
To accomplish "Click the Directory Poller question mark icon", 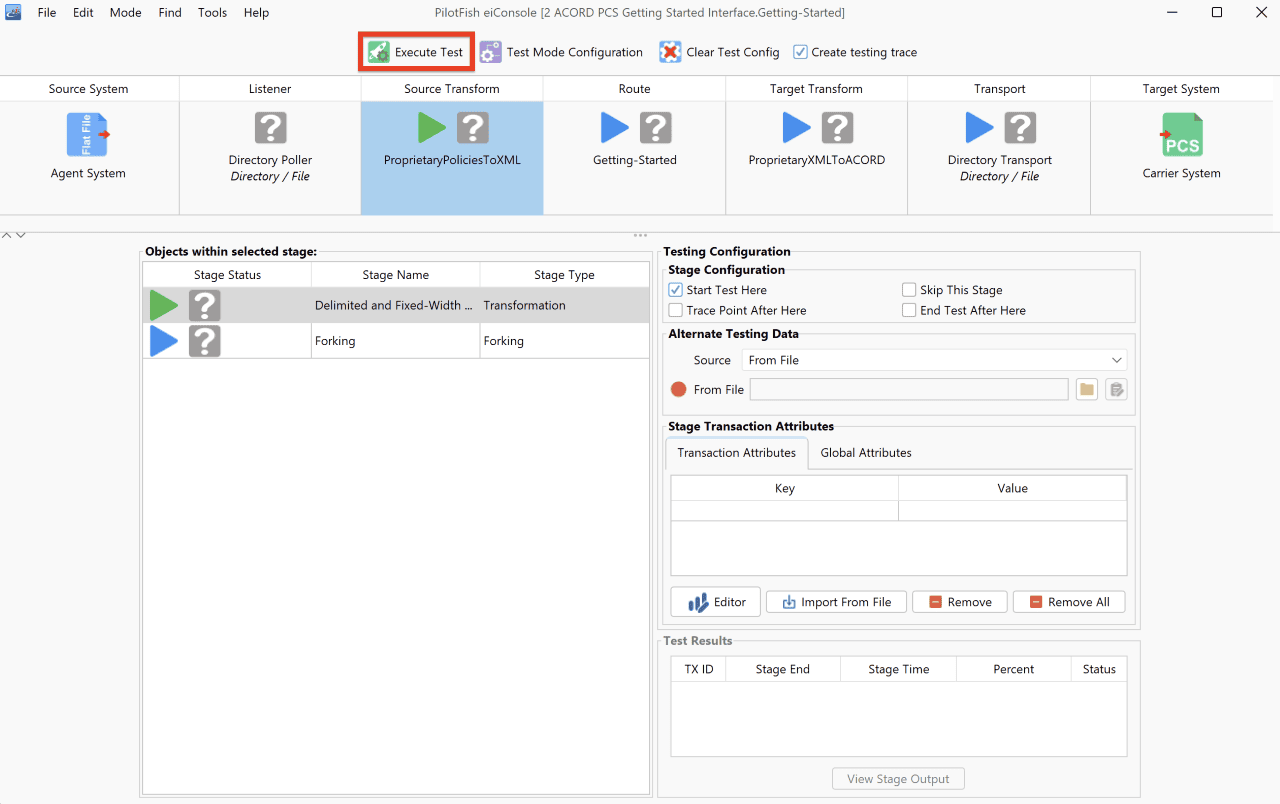I will tap(270, 128).
